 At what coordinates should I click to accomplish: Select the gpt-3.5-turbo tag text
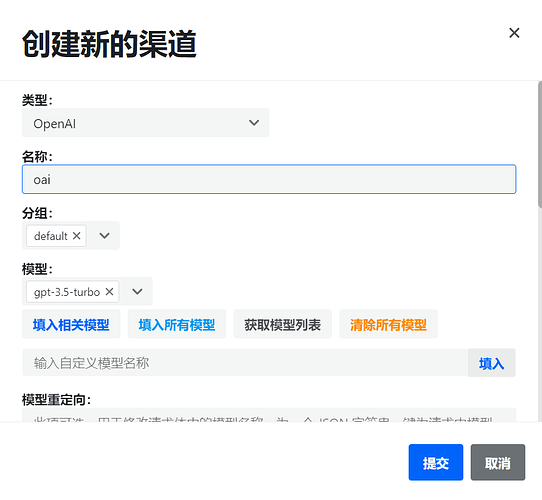pos(67,292)
